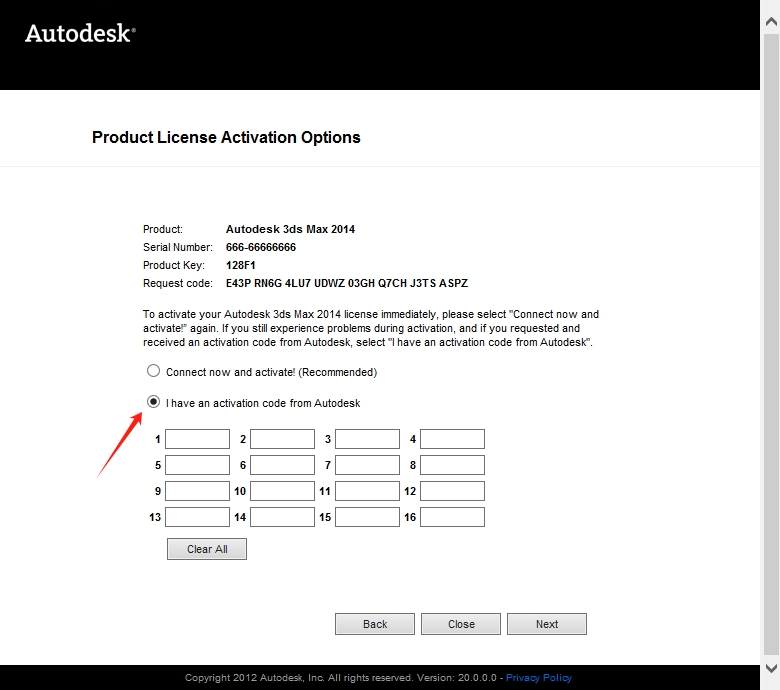Open the Privacy Policy link
The image size is (780, 690).
click(538, 678)
